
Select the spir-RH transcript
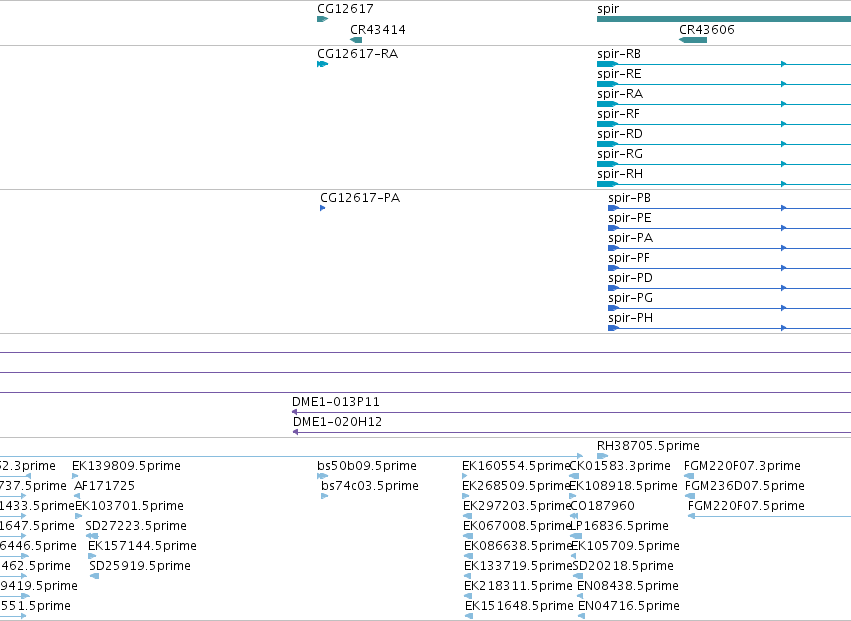pos(724,184)
